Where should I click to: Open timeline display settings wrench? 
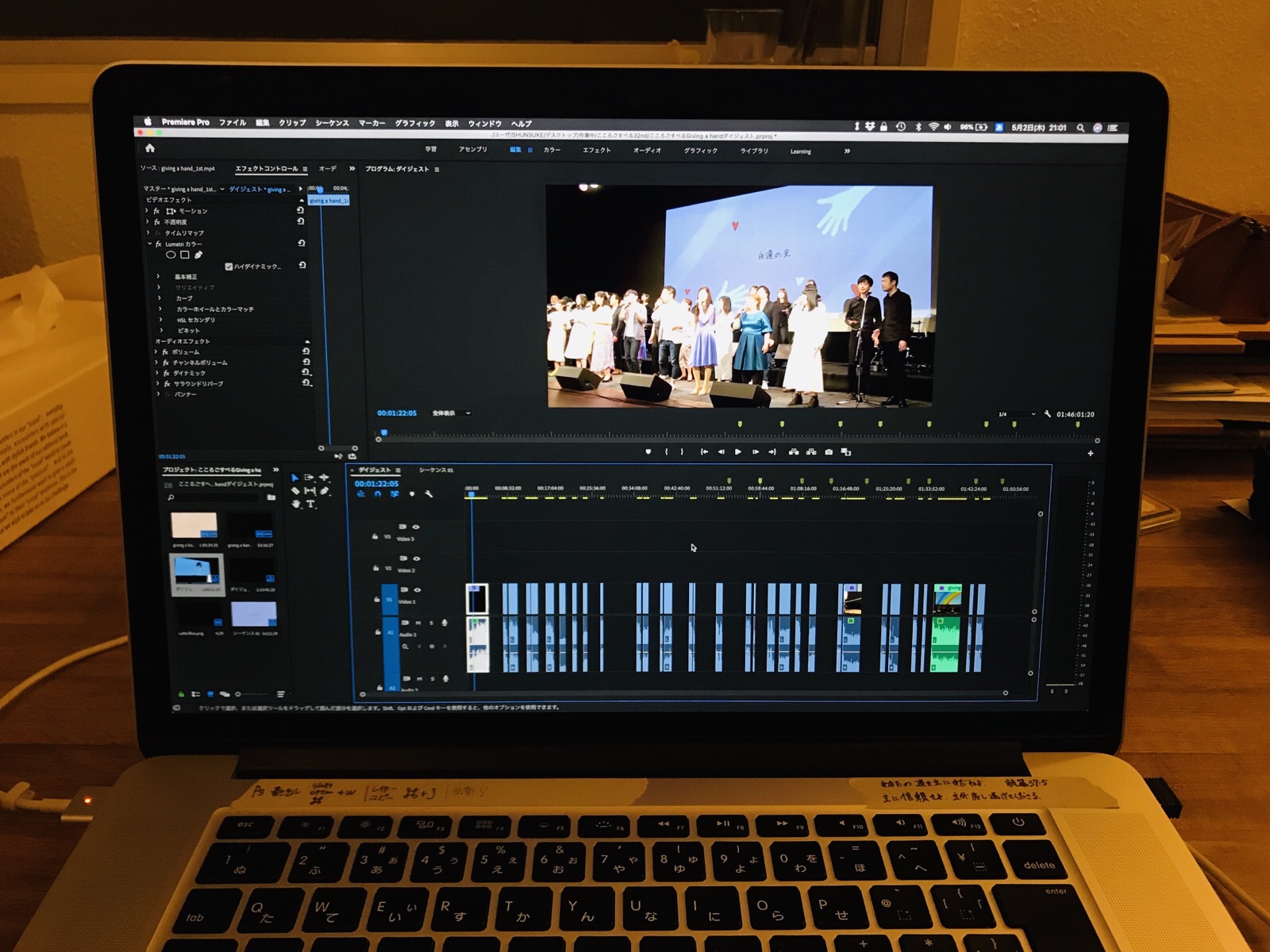coord(429,494)
